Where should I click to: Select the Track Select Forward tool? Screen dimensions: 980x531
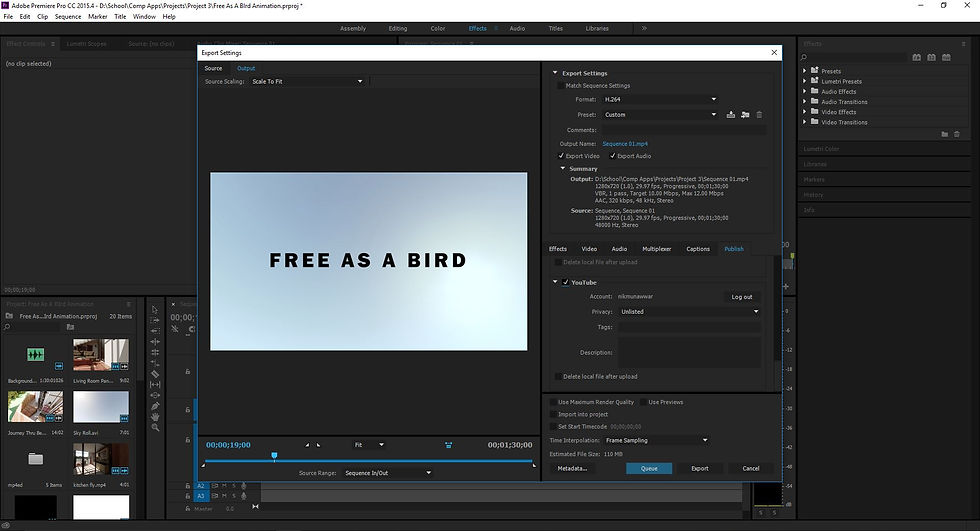click(155, 320)
